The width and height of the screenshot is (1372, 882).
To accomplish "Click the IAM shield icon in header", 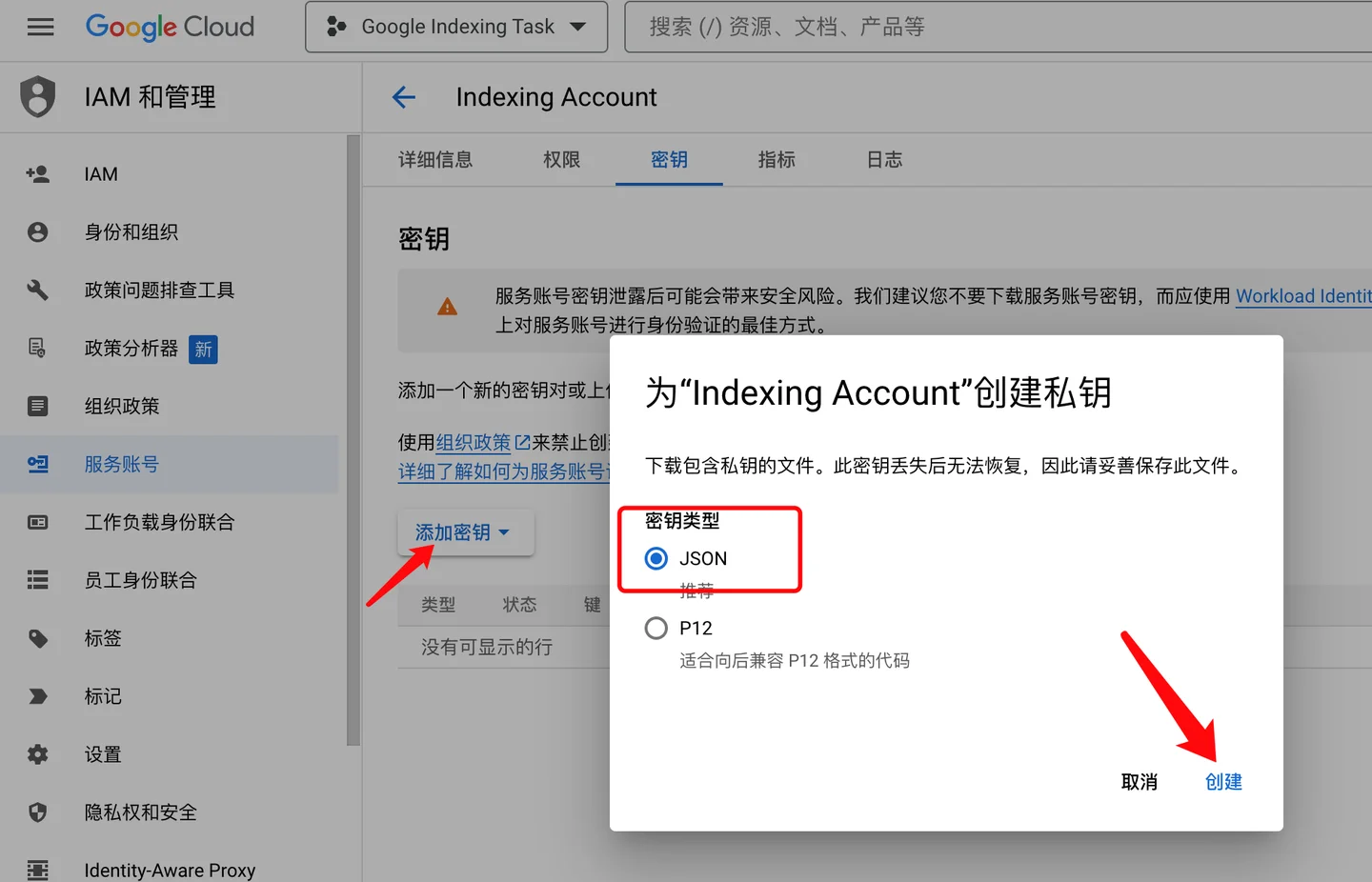I will pyautogui.click(x=38, y=96).
